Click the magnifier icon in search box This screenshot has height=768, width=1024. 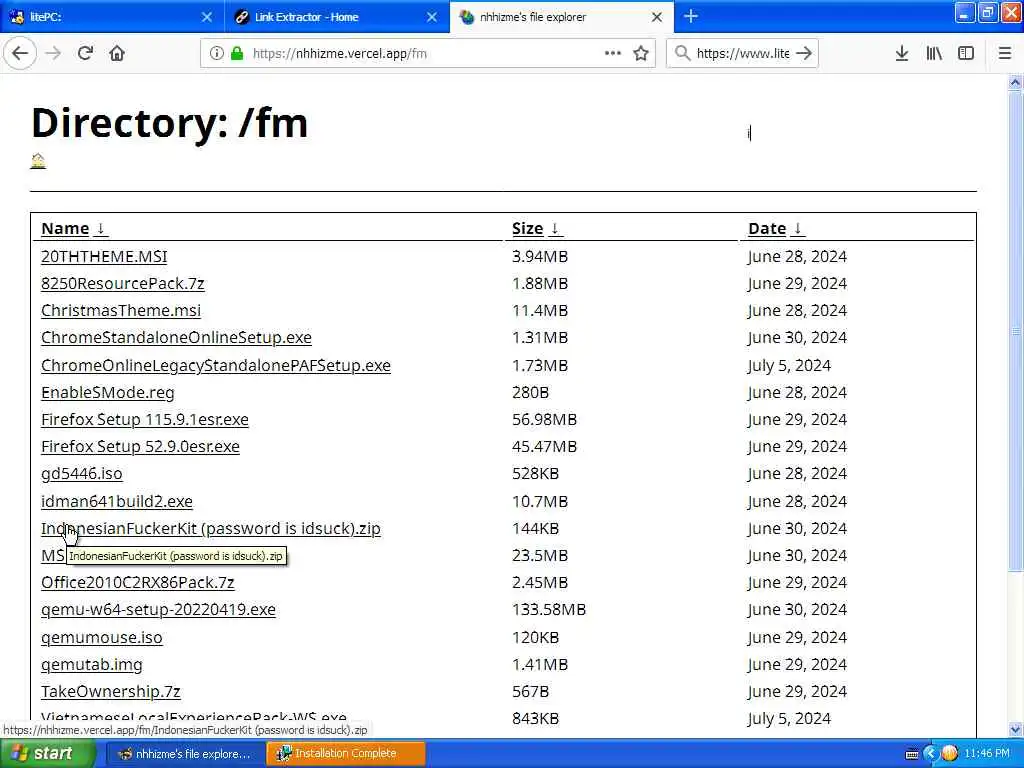coord(682,54)
